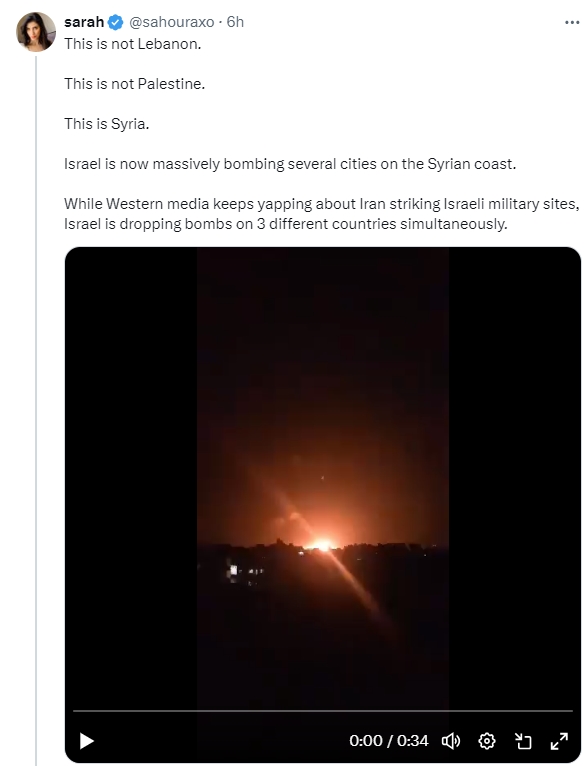Click the 'This is Syria.' tweet text
This screenshot has width=584, height=766.
(107, 124)
